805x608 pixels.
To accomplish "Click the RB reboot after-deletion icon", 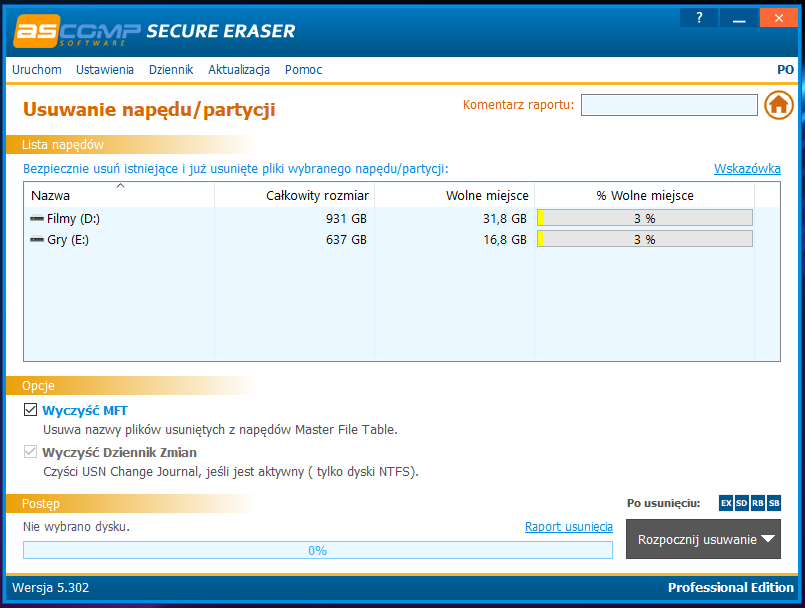I will tap(758, 503).
